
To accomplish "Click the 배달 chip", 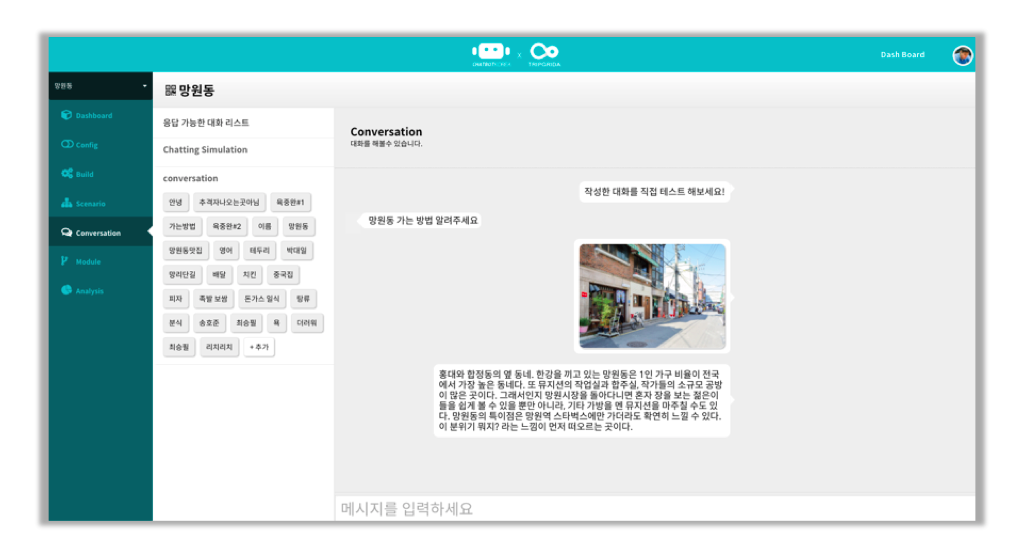I will click(219, 274).
